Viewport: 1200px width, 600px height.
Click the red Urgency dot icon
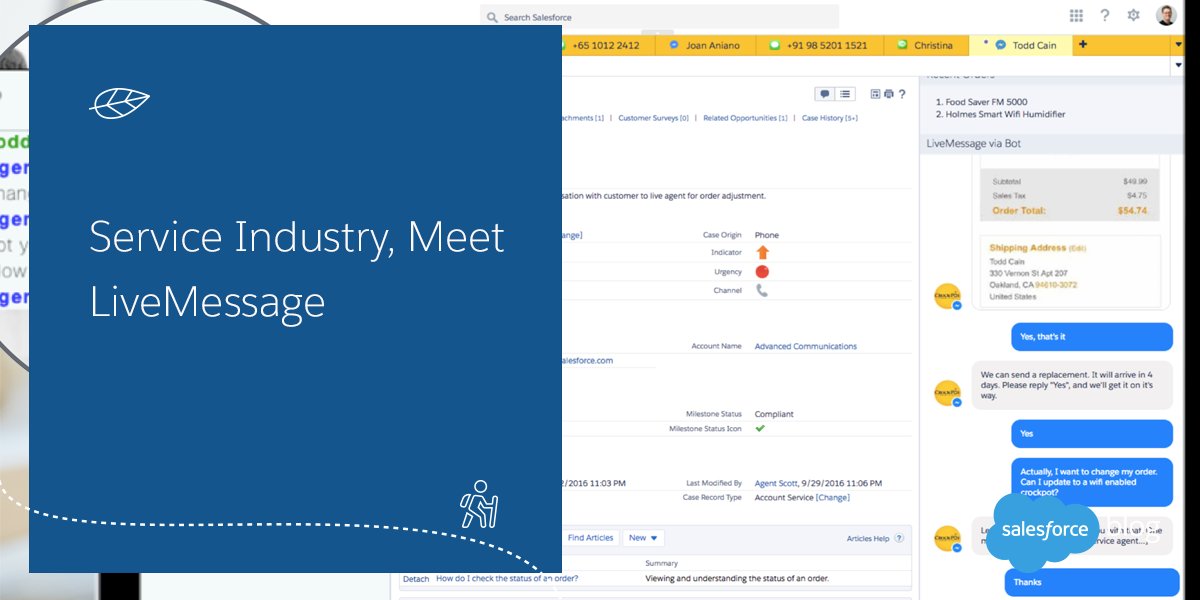(x=762, y=272)
